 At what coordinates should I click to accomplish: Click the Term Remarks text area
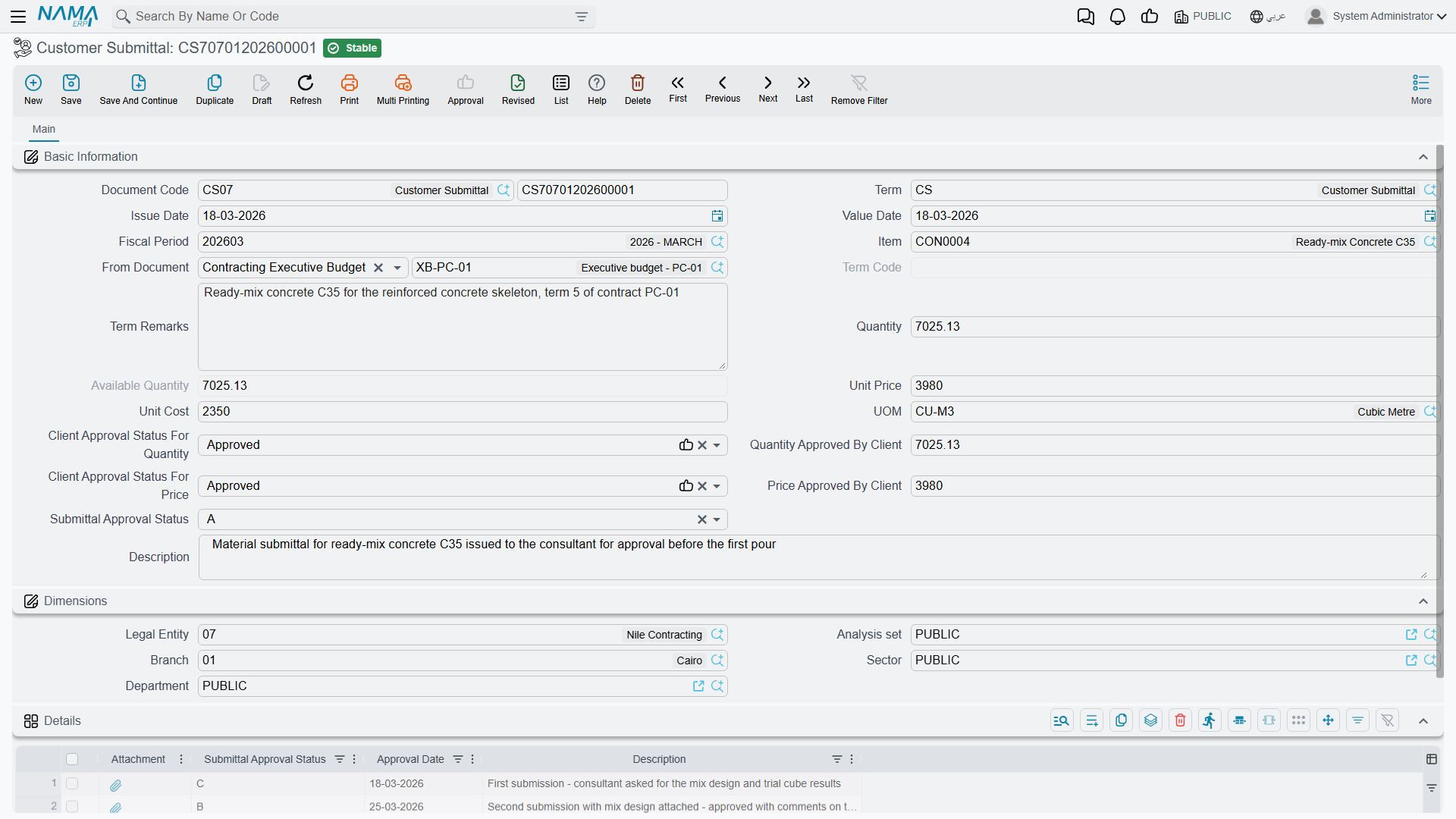click(x=463, y=327)
